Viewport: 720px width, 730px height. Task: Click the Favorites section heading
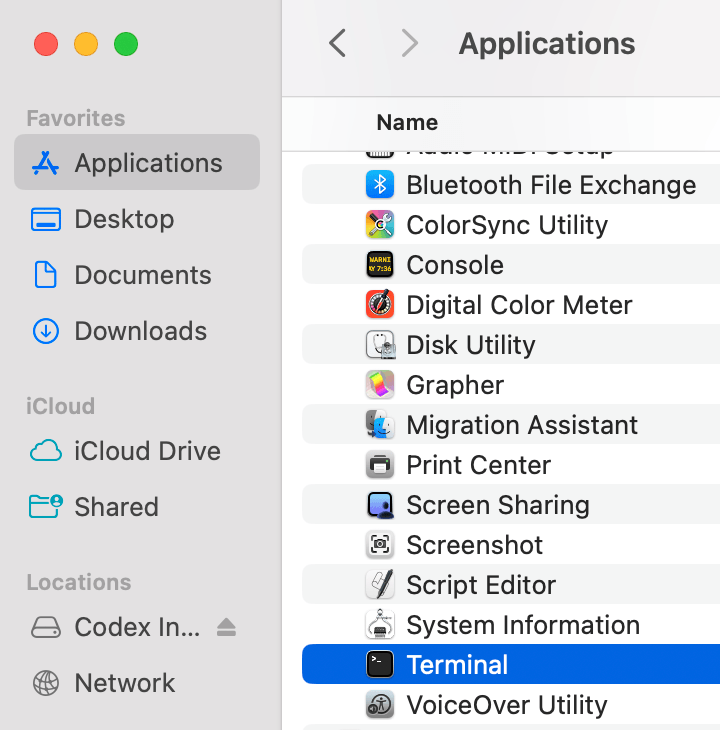click(76, 118)
